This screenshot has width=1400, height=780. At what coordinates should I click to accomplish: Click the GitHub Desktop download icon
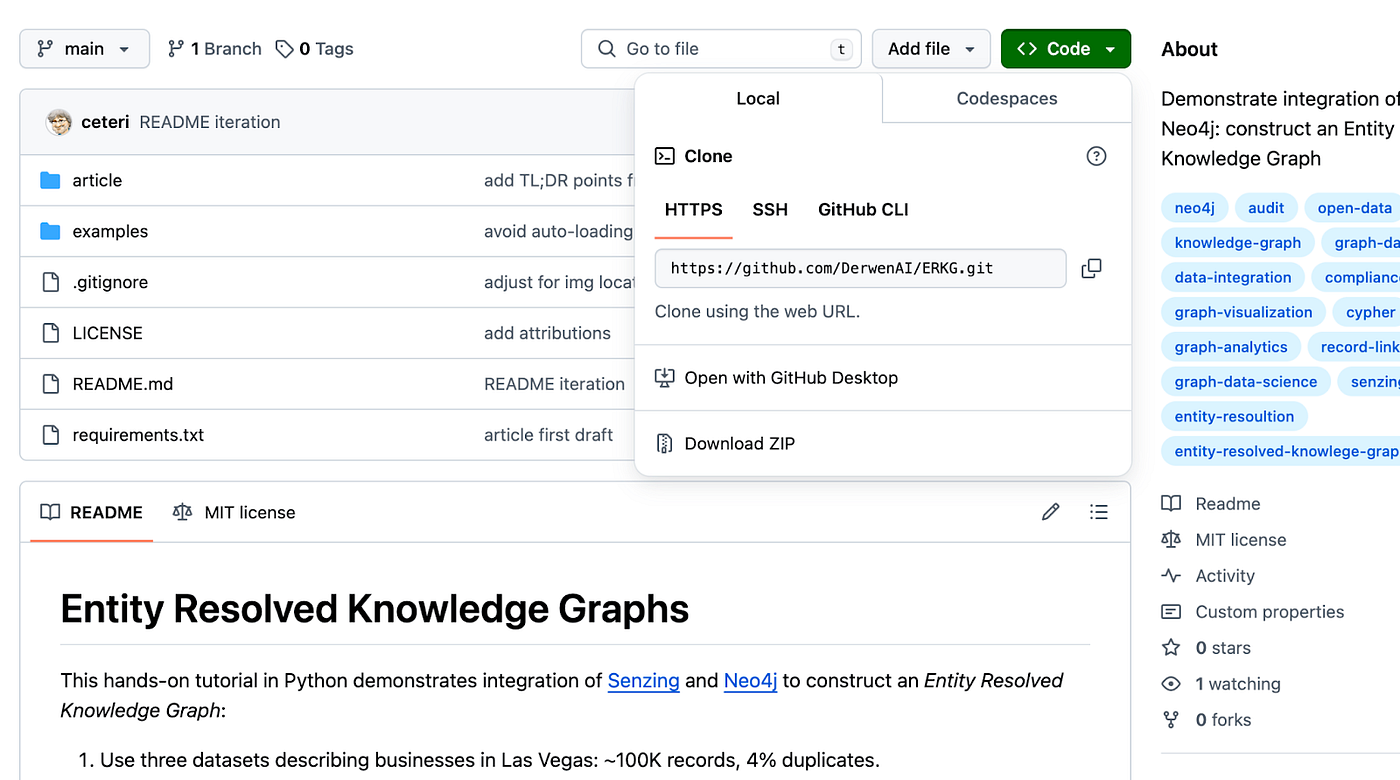tap(664, 378)
